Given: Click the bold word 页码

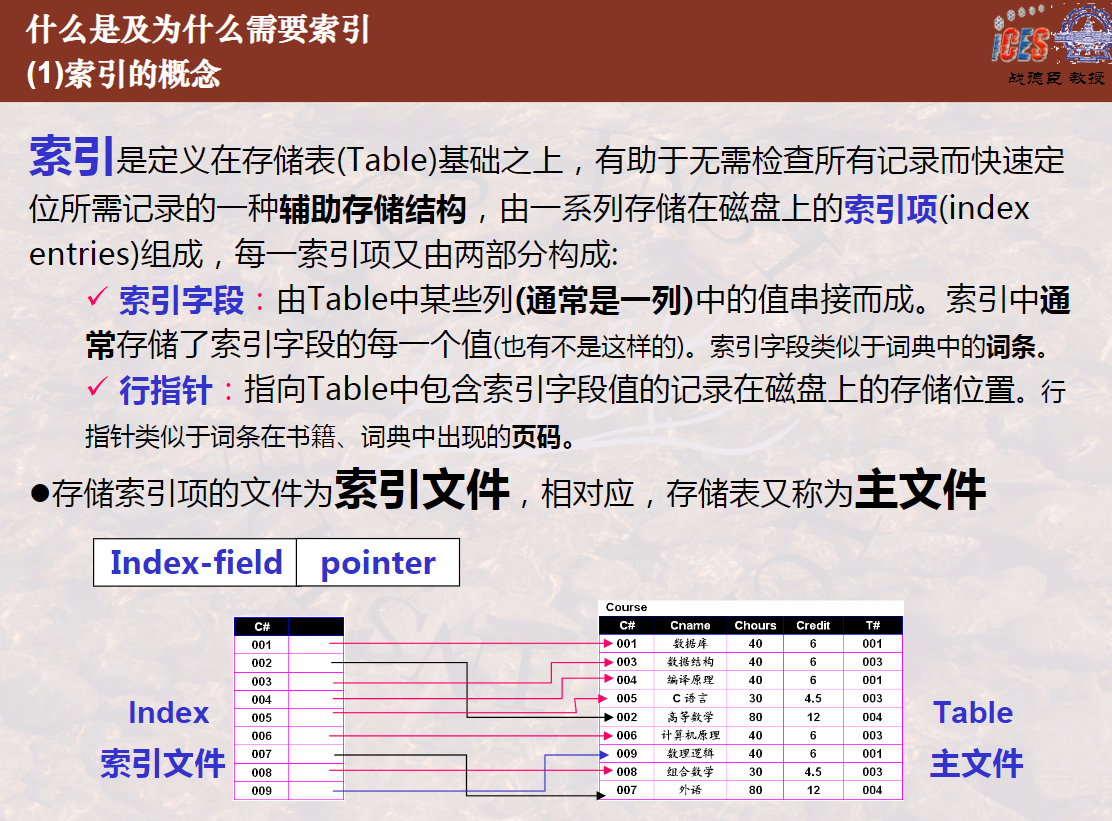Looking at the screenshot, I should (535, 437).
